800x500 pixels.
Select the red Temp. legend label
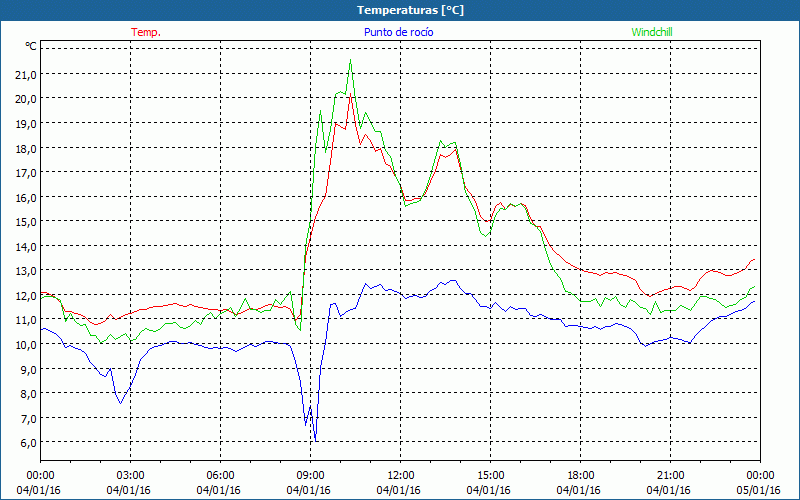[146, 32]
